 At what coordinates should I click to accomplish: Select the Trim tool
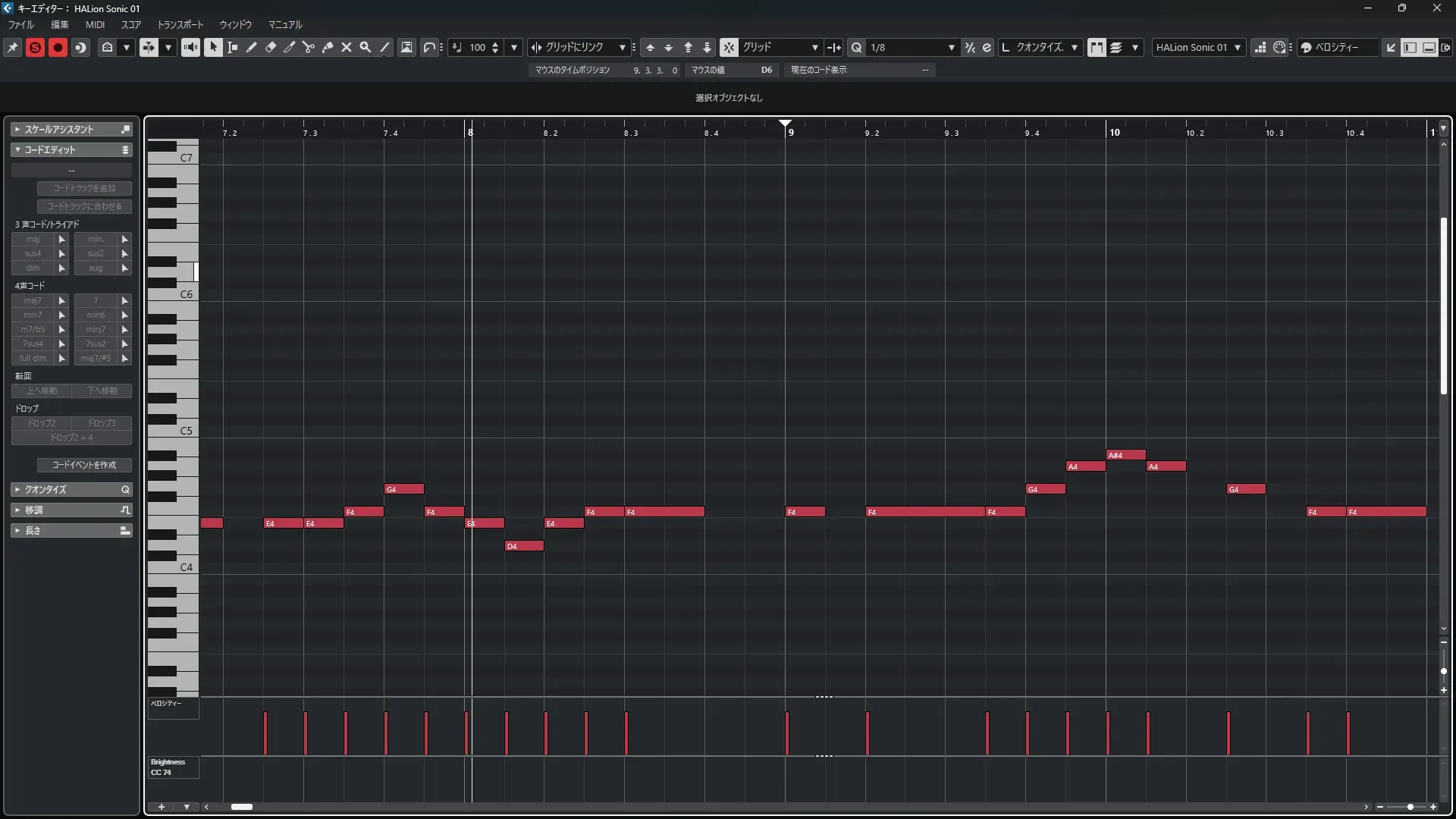(290, 47)
